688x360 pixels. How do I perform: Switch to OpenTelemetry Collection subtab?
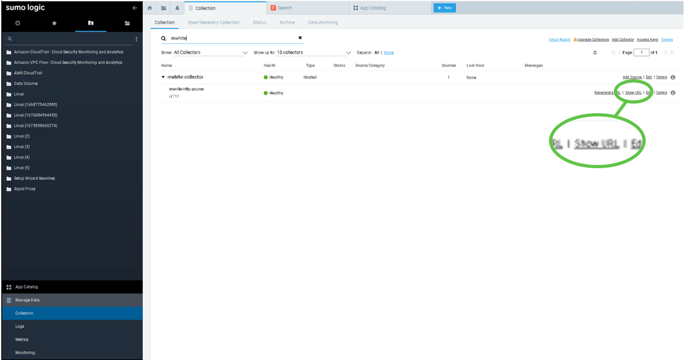click(214, 22)
